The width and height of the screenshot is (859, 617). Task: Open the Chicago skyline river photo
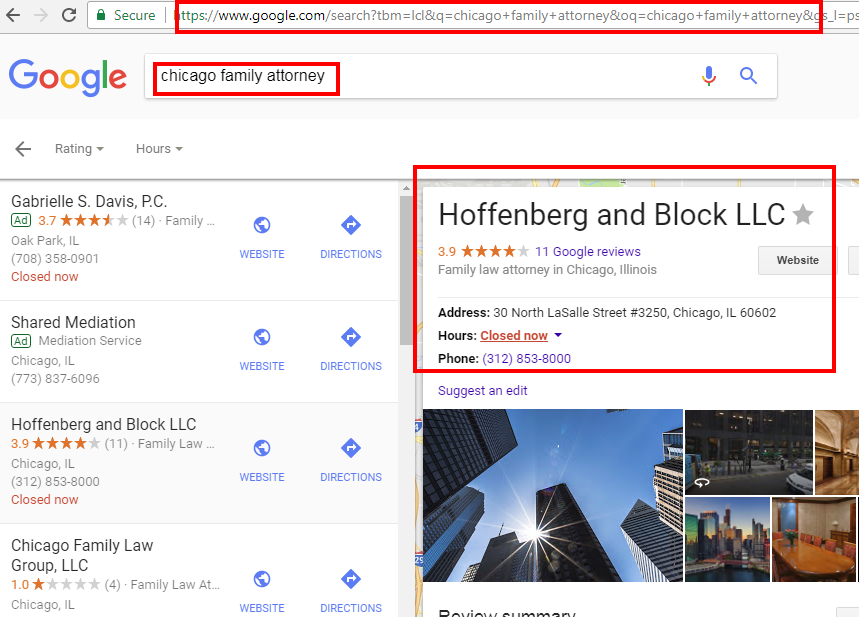tap(728, 540)
